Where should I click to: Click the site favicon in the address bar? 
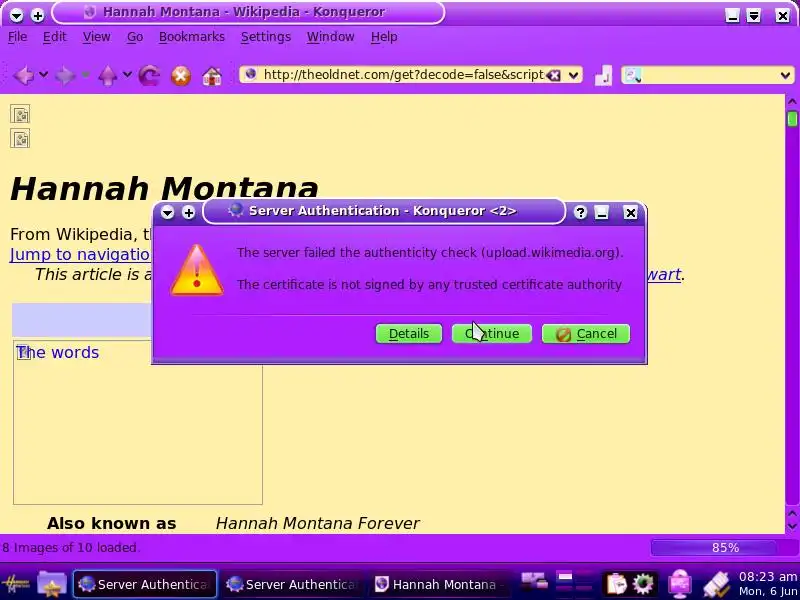coord(251,74)
